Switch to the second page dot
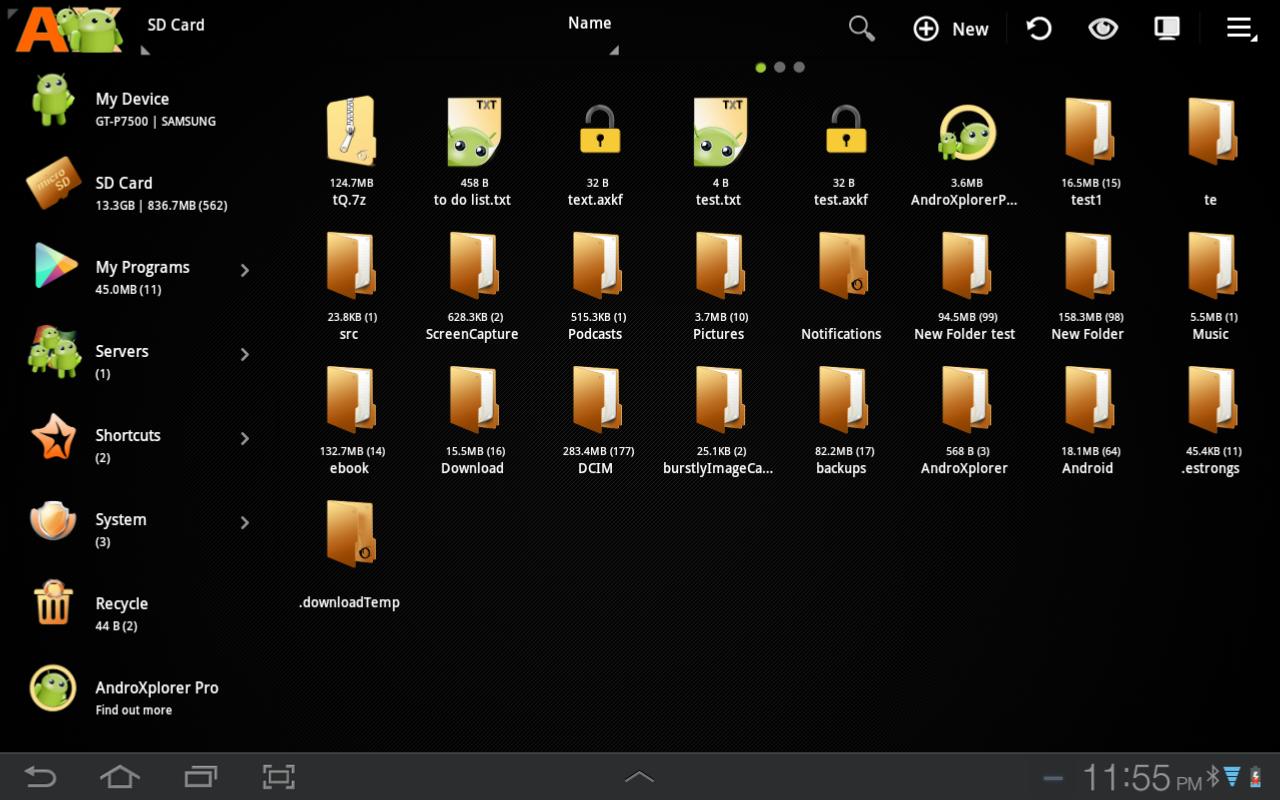 pos(780,68)
